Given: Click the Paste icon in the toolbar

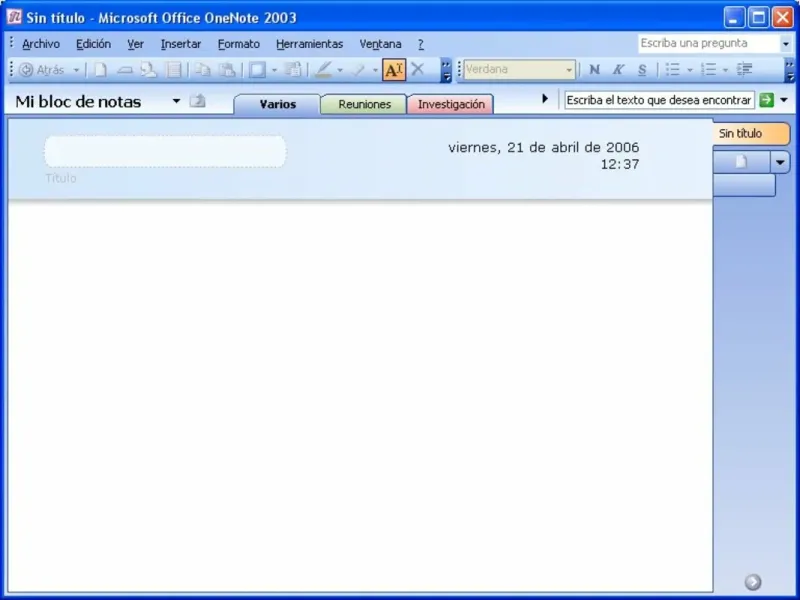Looking at the screenshot, I should (x=227, y=70).
